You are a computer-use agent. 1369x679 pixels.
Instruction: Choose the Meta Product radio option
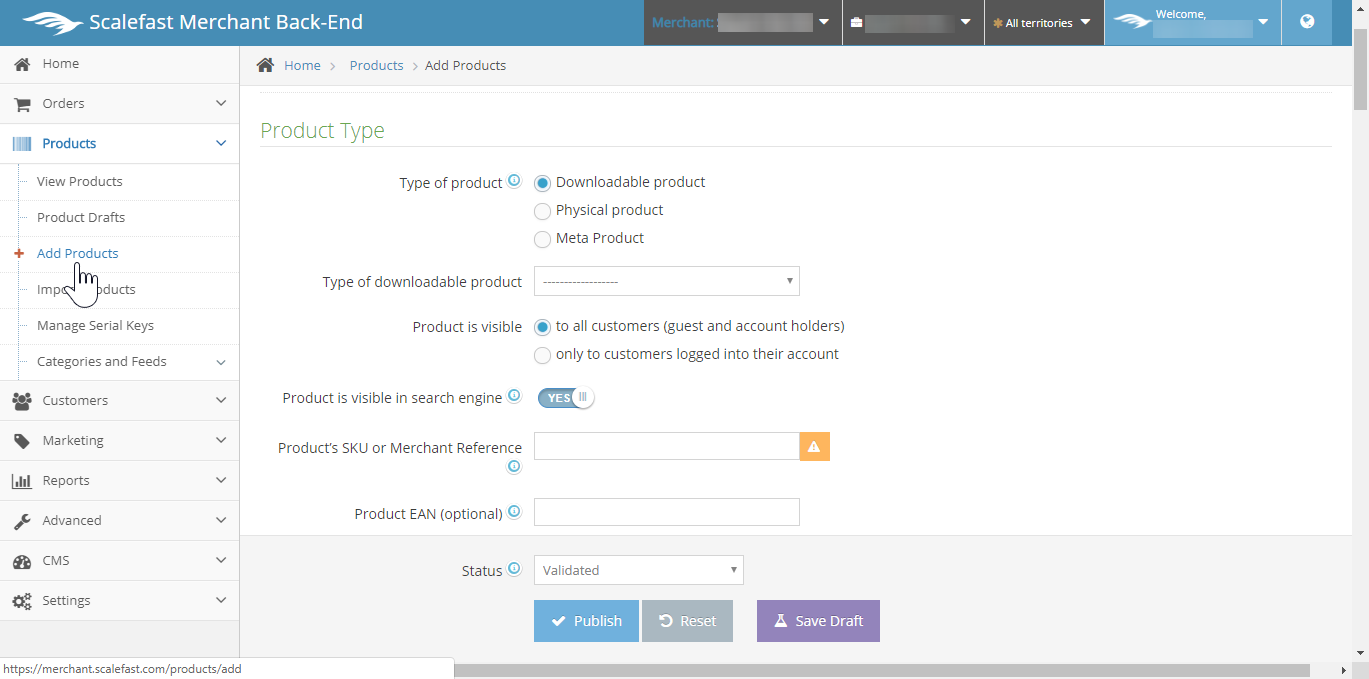542,239
